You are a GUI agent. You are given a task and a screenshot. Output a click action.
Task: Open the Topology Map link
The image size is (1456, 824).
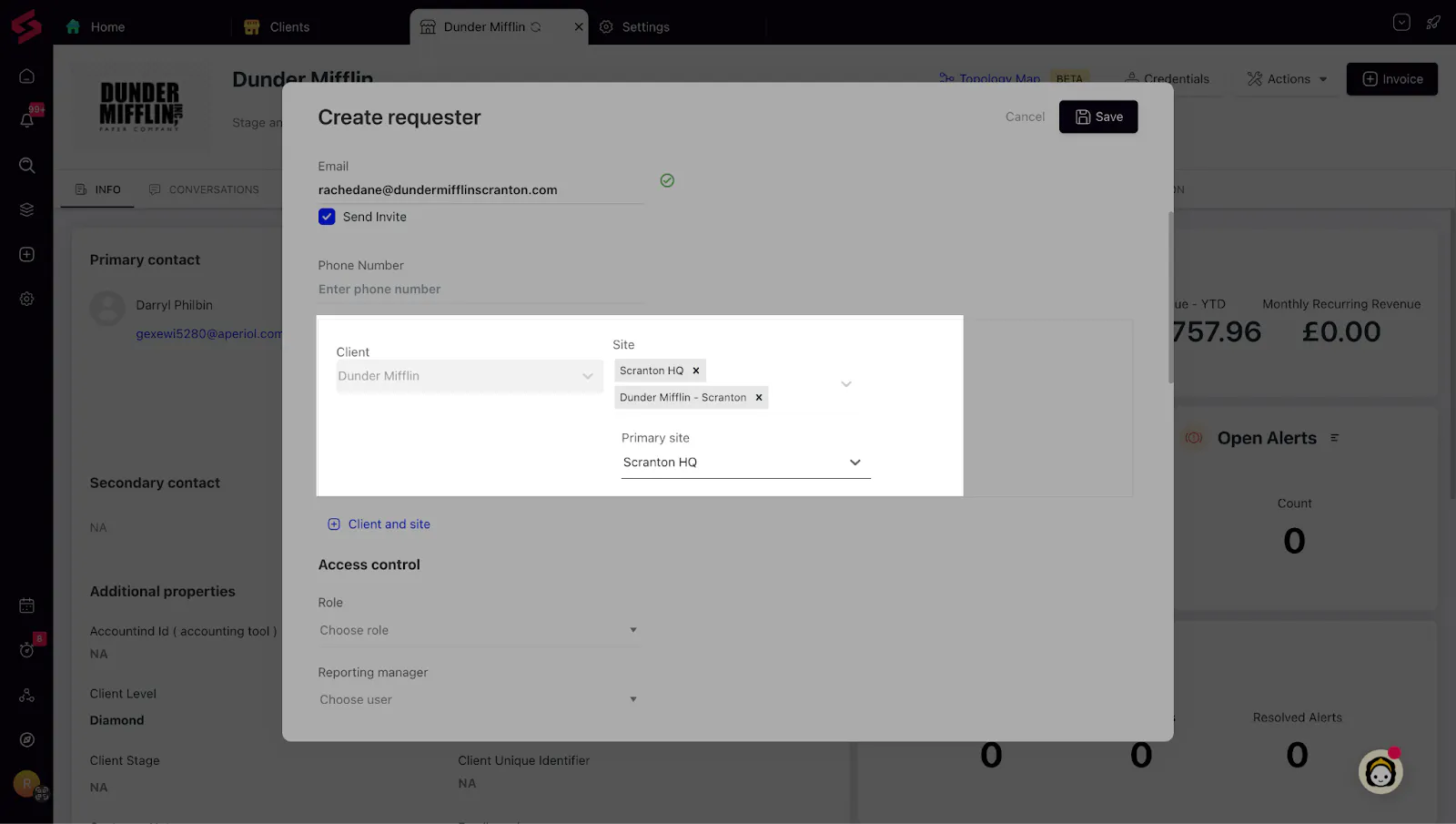(x=989, y=79)
